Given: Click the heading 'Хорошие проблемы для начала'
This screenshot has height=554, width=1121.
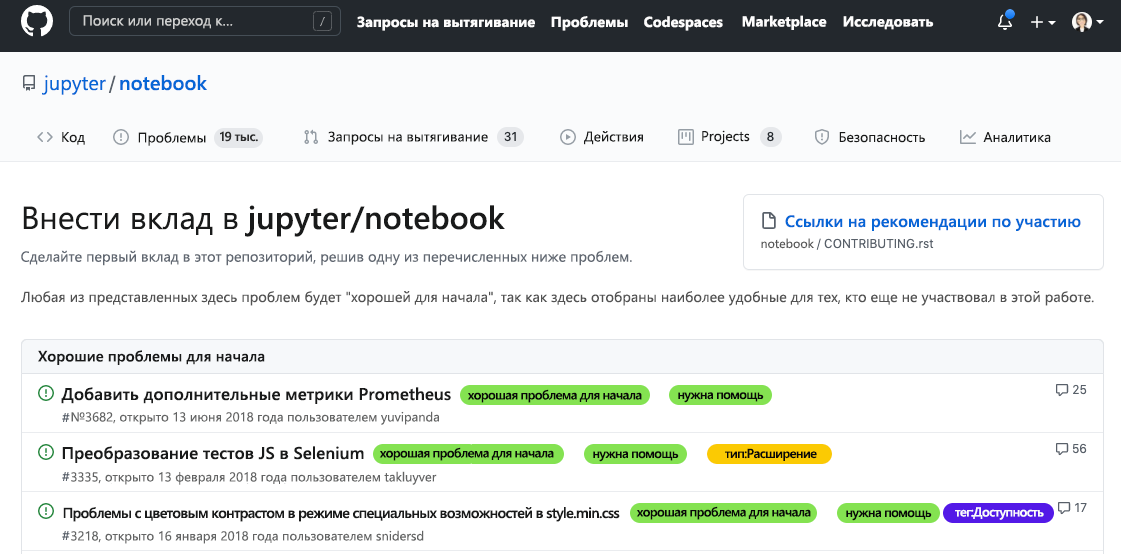Looking at the screenshot, I should tap(152, 356).
